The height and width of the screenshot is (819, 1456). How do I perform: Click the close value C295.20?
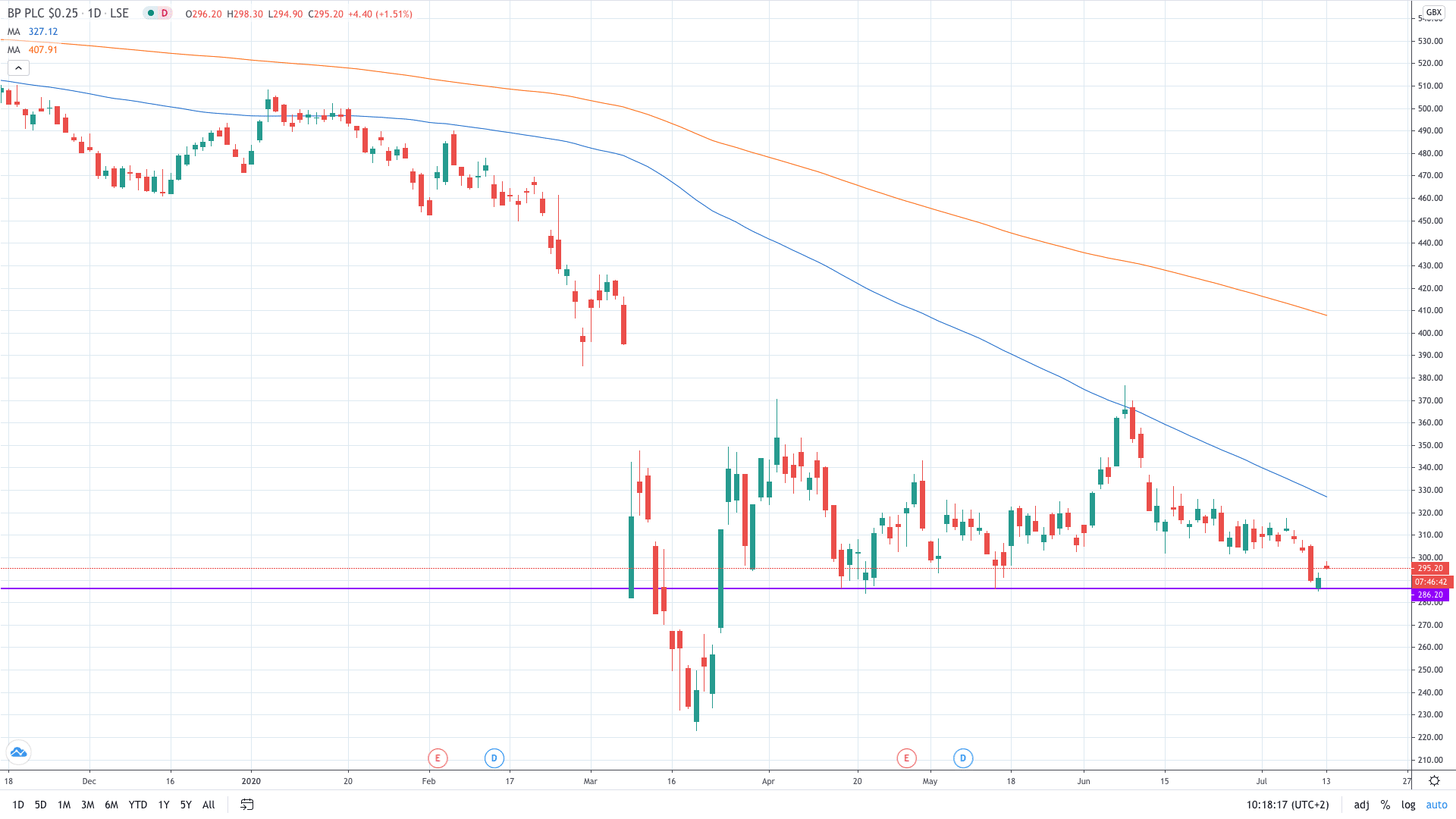[325, 14]
